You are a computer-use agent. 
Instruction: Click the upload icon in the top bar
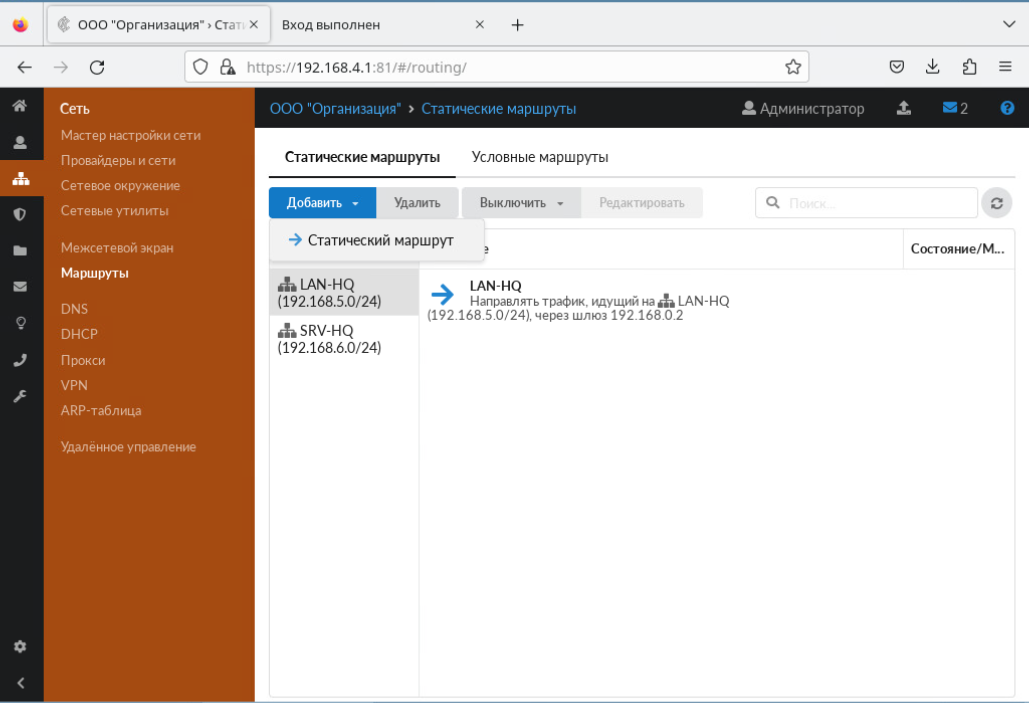tap(903, 107)
